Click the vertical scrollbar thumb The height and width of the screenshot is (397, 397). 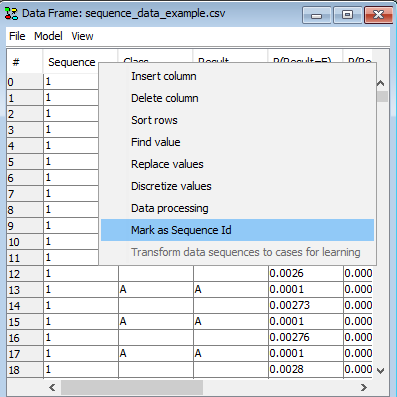tap(381, 96)
